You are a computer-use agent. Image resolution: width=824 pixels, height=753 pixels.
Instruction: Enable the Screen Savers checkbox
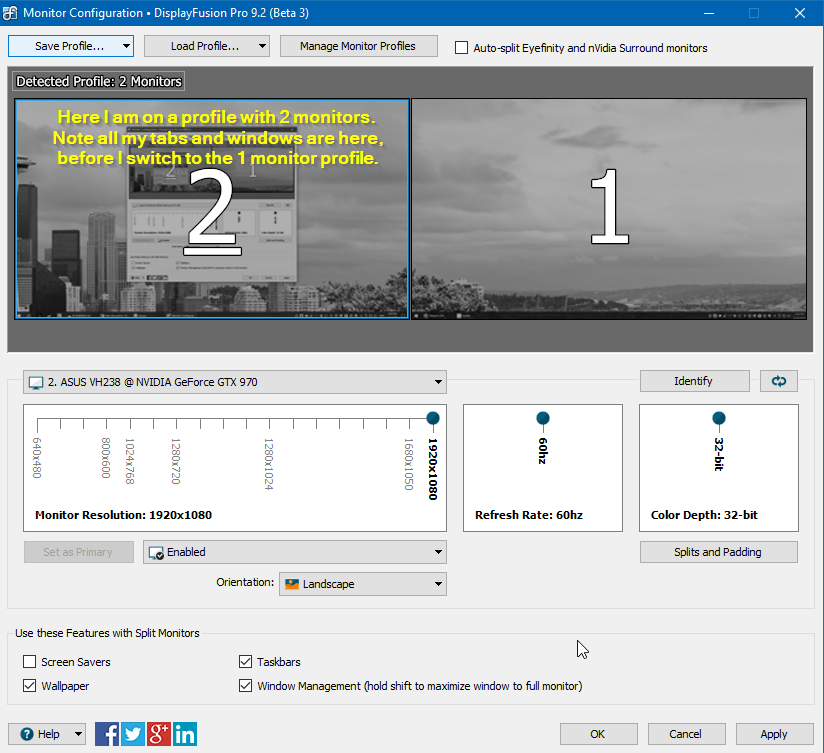(x=30, y=662)
